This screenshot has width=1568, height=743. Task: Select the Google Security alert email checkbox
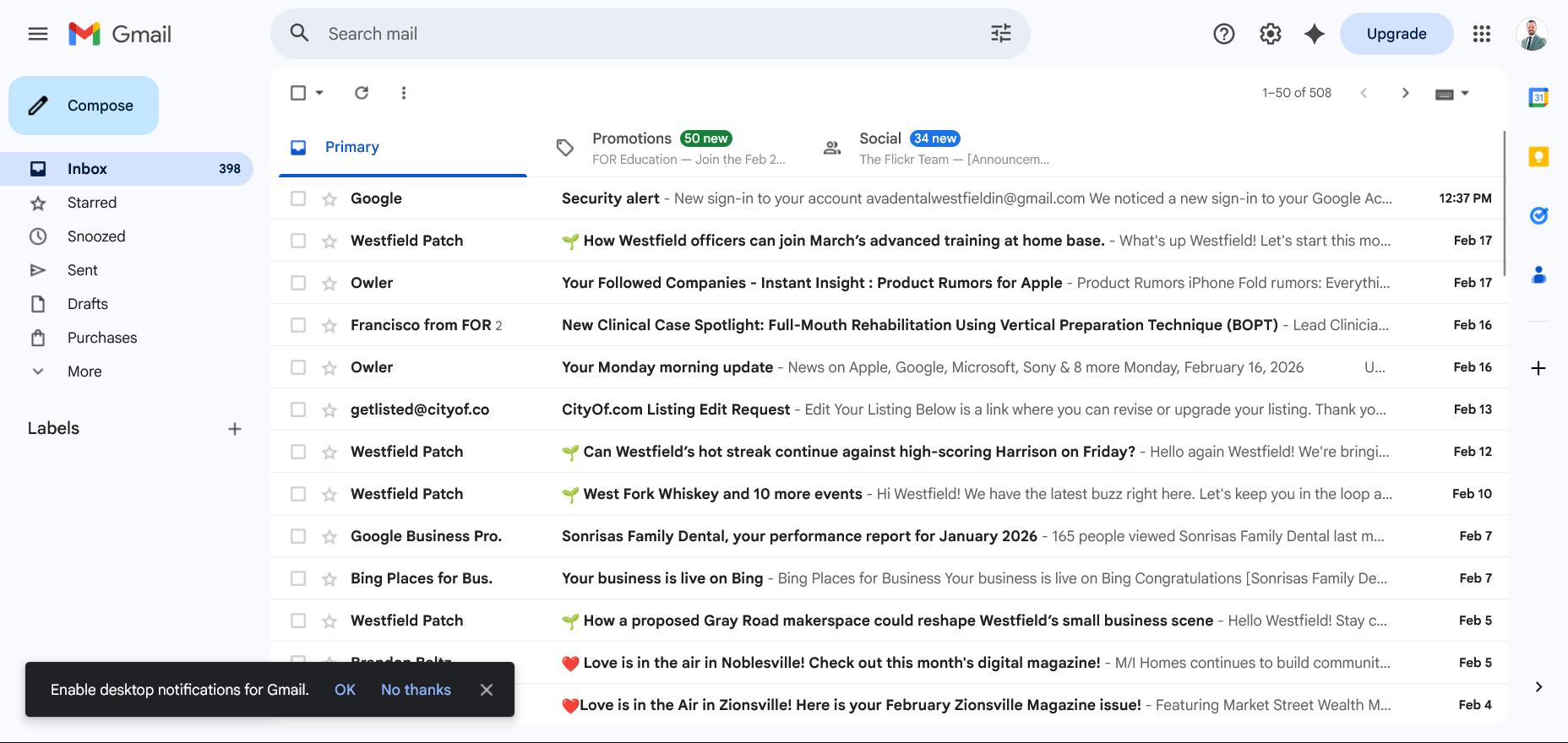tap(298, 198)
